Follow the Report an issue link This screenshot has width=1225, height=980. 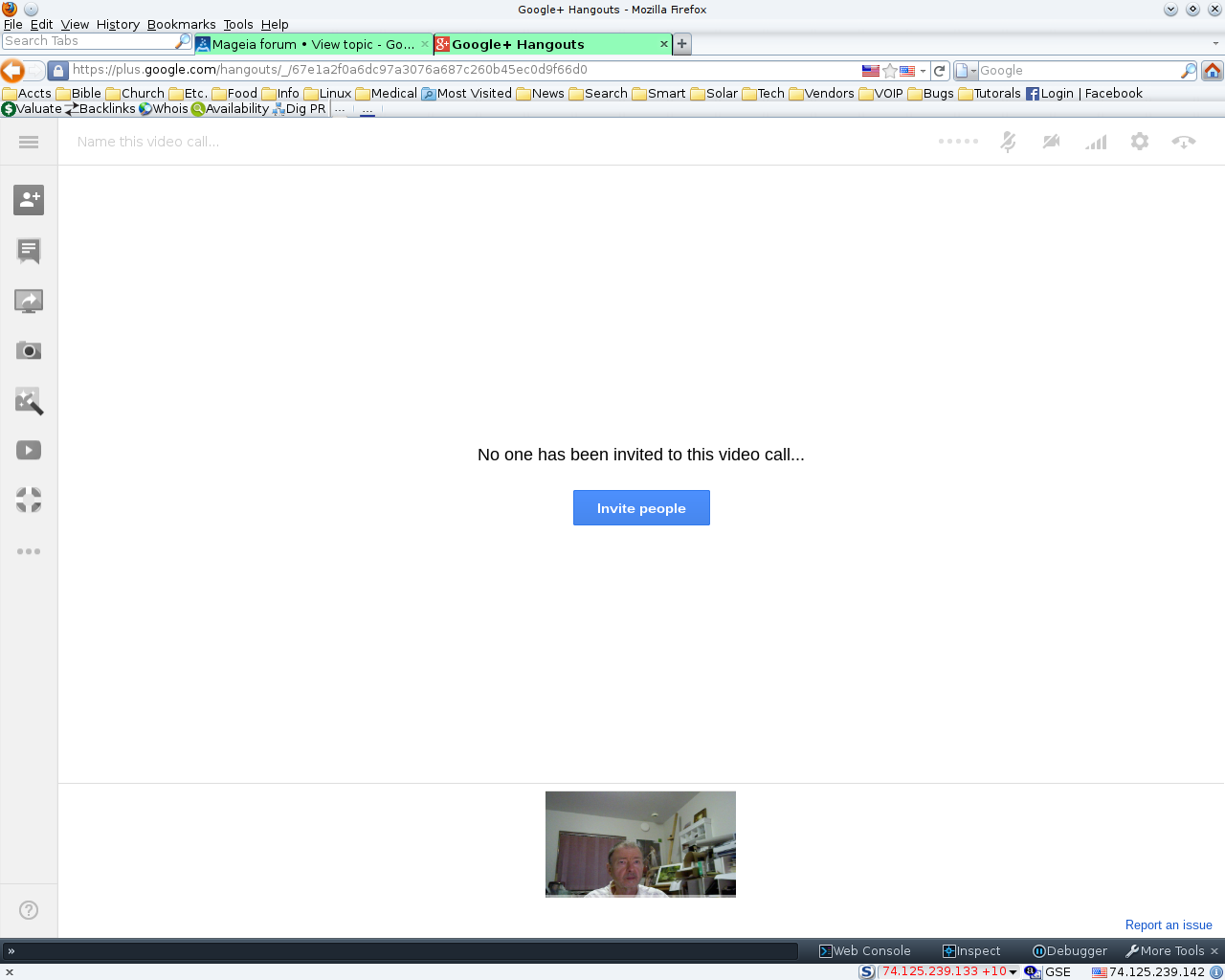click(x=1169, y=925)
